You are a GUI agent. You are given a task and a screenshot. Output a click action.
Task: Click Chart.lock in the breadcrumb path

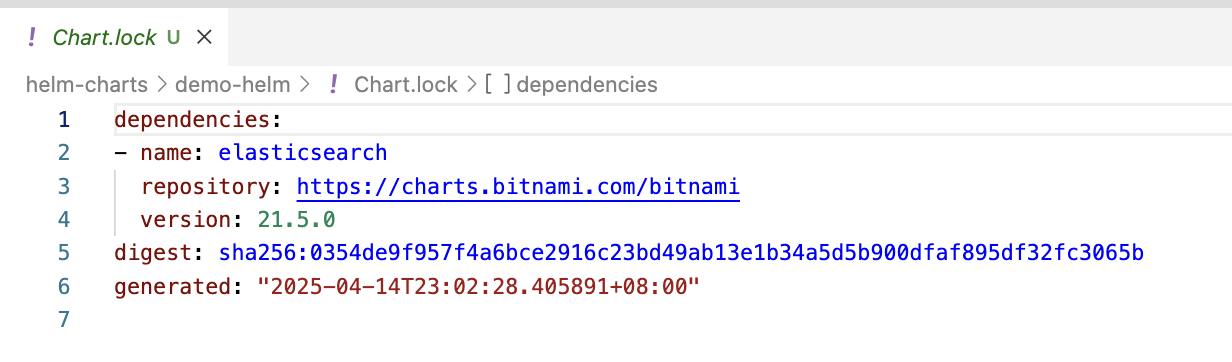(x=405, y=84)
